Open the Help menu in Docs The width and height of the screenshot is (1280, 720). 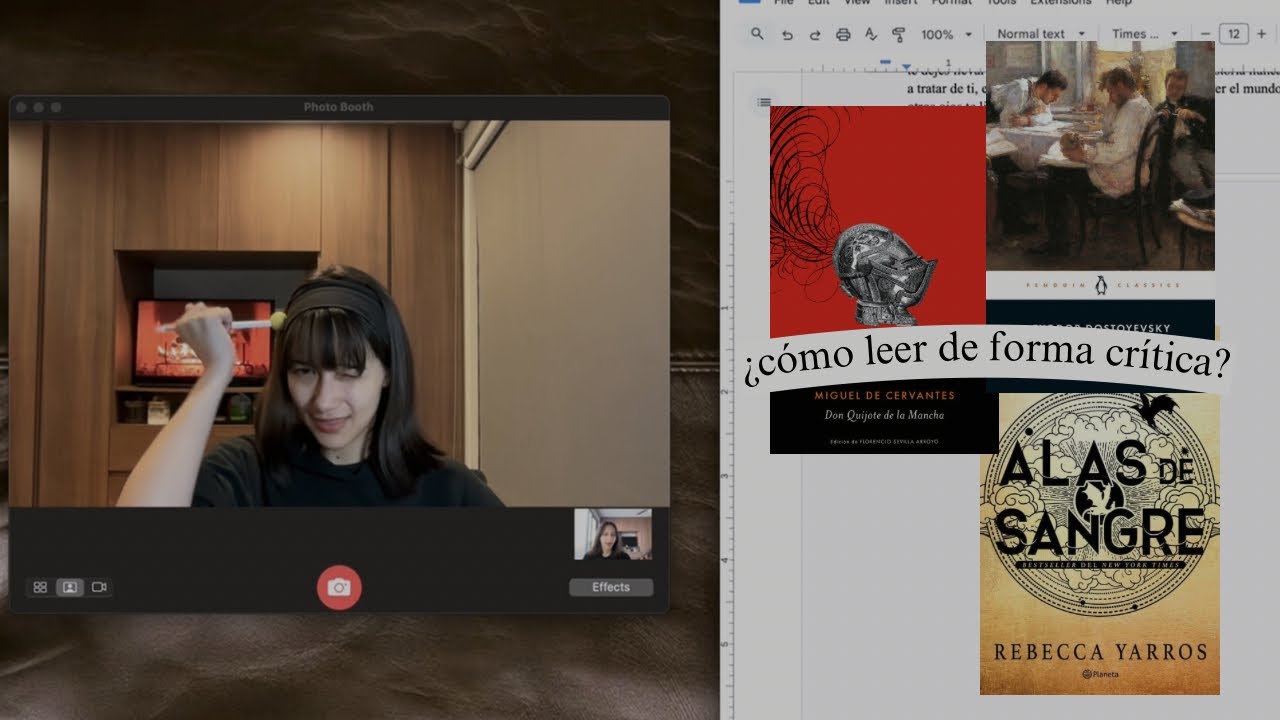coord(1118,3)
